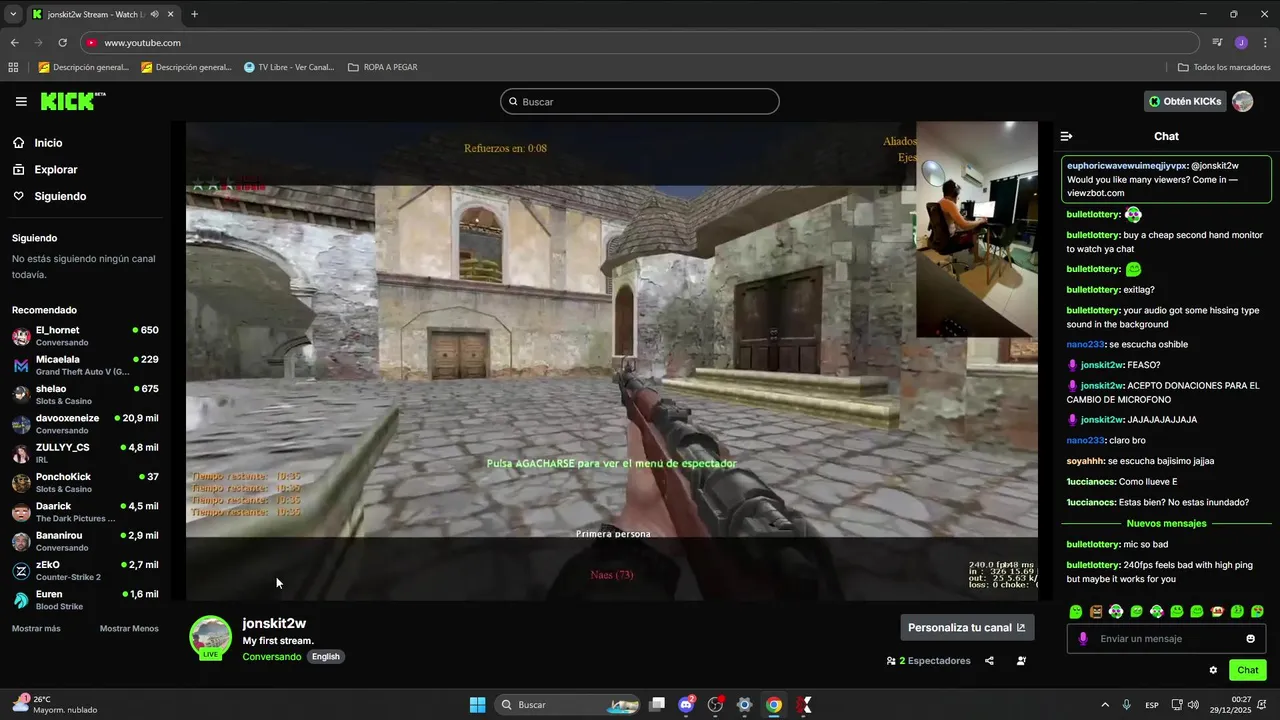Collapse the chat panel arrow icon

point(1066,136)
